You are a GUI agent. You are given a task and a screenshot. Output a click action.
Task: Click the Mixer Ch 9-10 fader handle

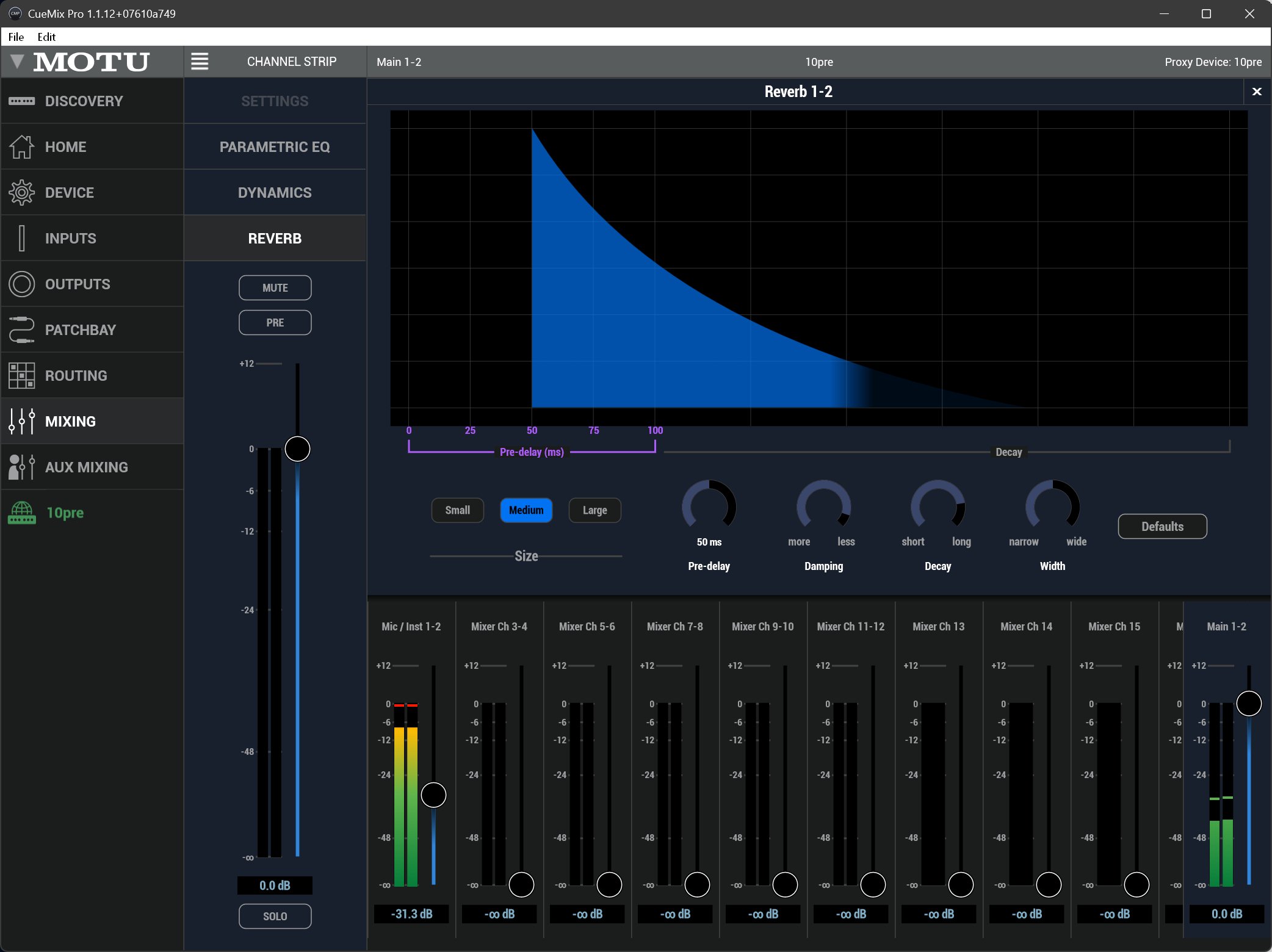[785, 884]
